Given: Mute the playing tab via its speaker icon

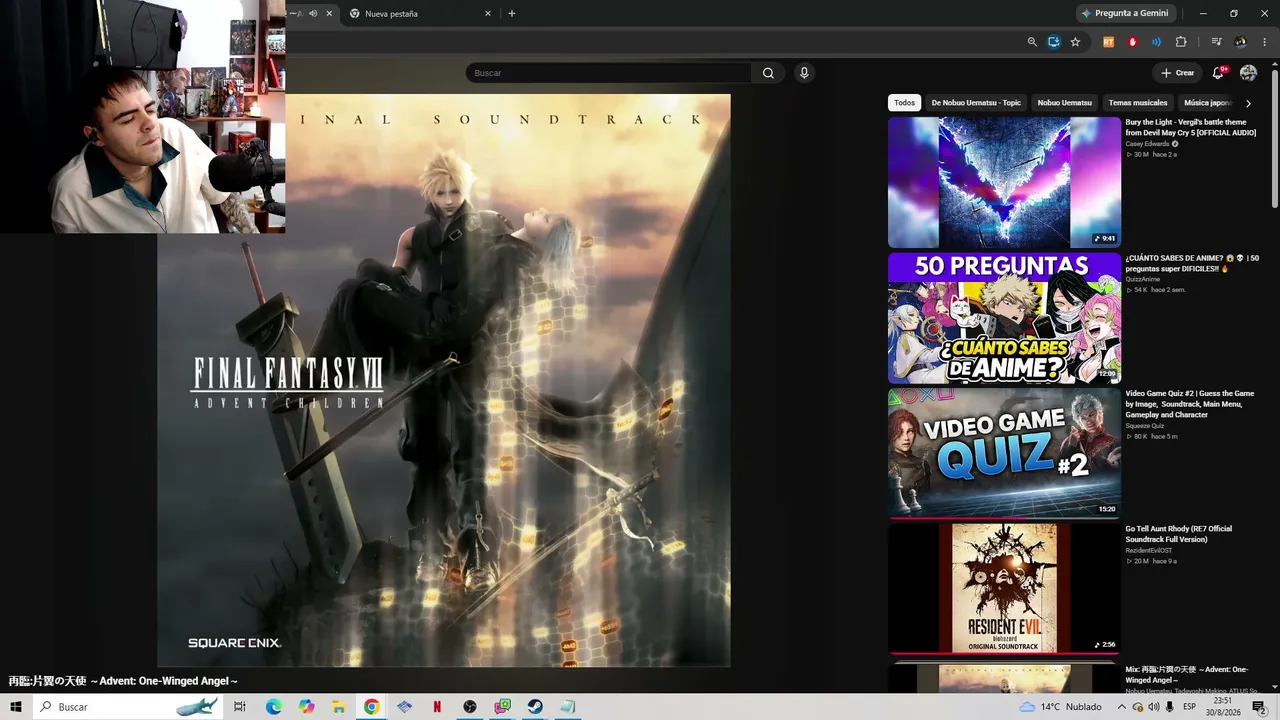Looking at the screenshot, I should tap(313, 14).
